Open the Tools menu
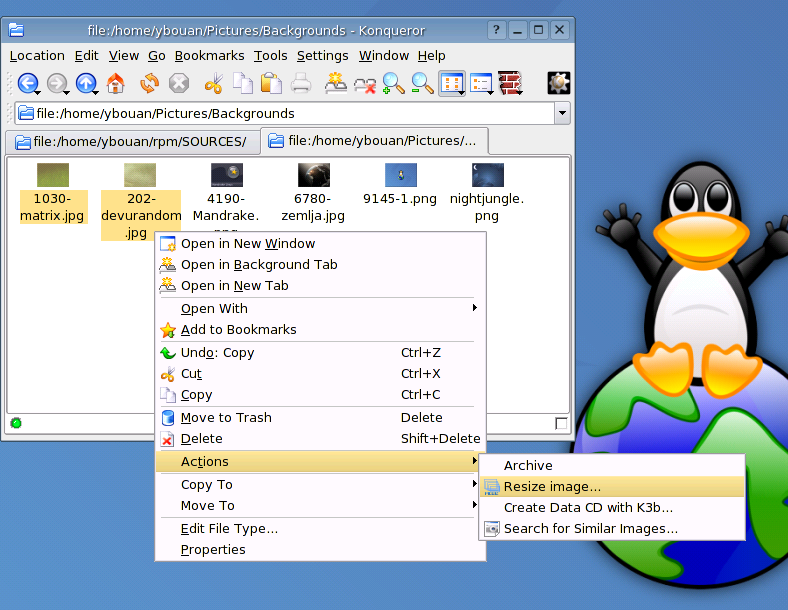Viewport: 788px width, 610px height. coord(270,56)
